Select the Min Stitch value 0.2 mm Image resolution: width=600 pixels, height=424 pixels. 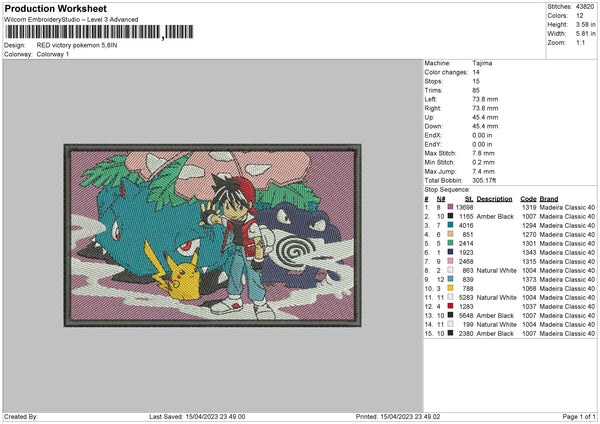coord(484,162)
